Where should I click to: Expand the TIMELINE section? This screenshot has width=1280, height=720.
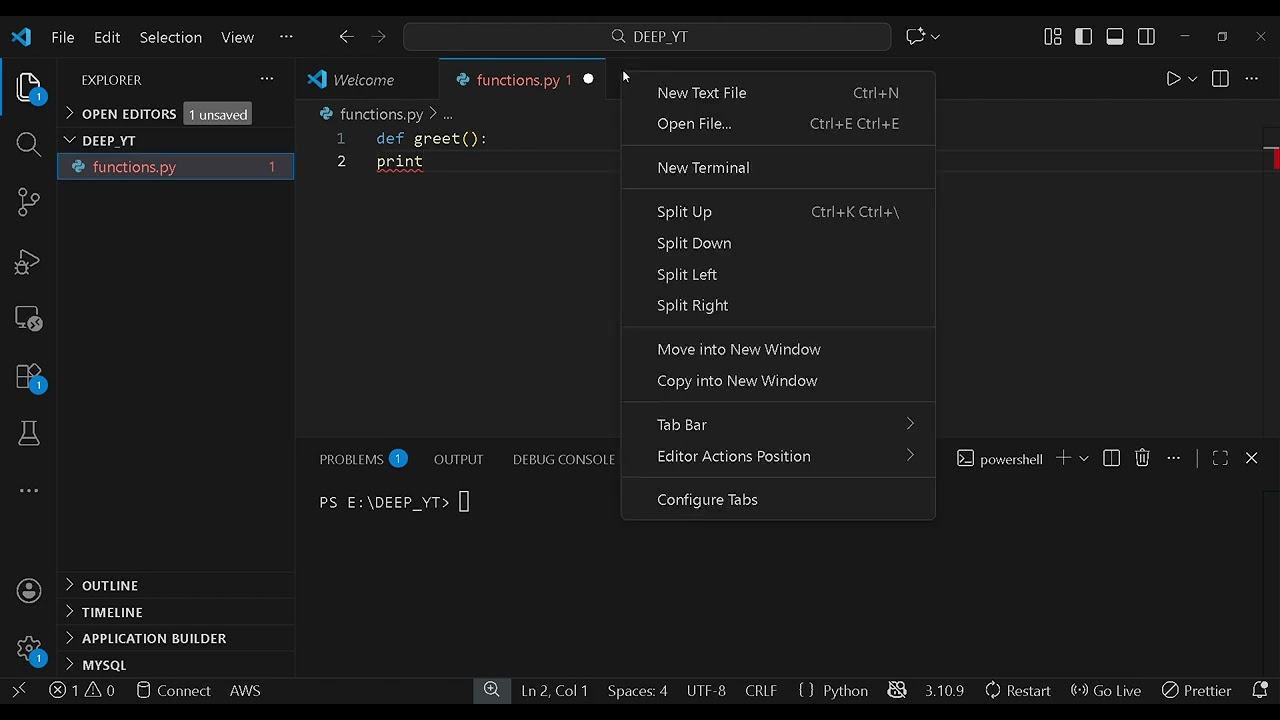(112, 612)
